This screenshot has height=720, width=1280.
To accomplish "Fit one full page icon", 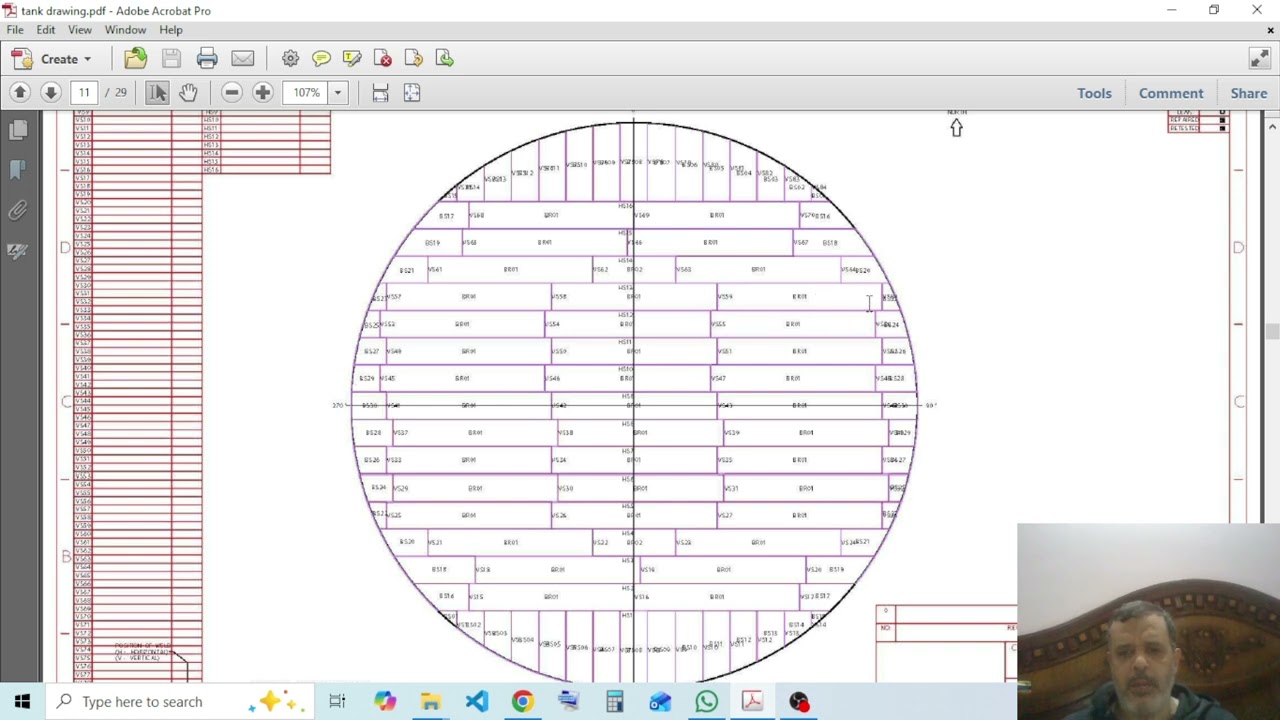I will [411, 93].
